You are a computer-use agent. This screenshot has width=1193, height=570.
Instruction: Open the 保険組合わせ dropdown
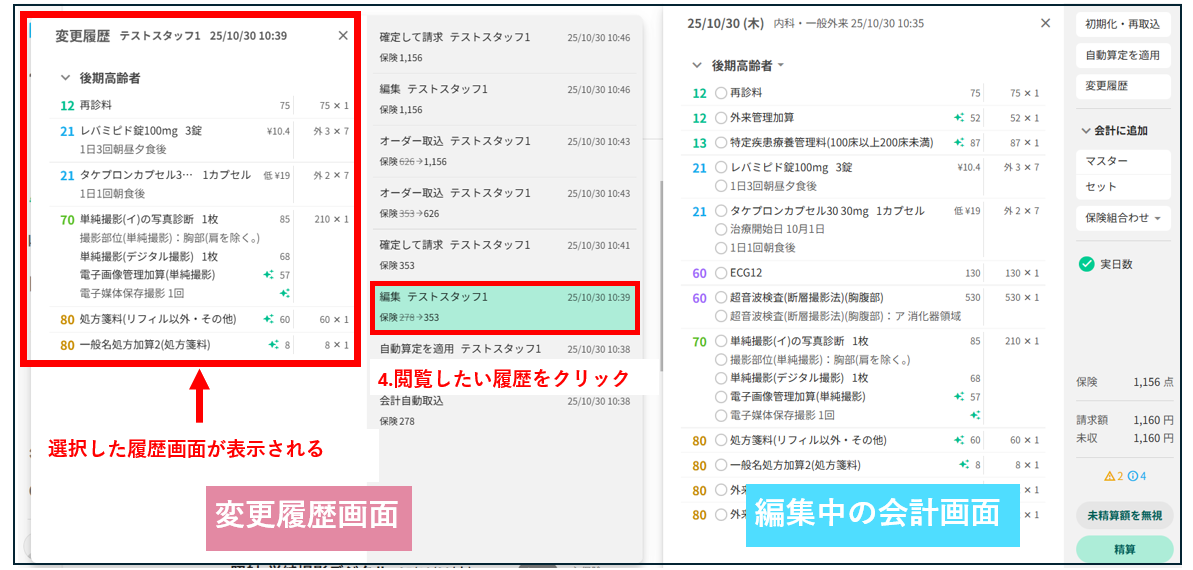point(1123,218)
